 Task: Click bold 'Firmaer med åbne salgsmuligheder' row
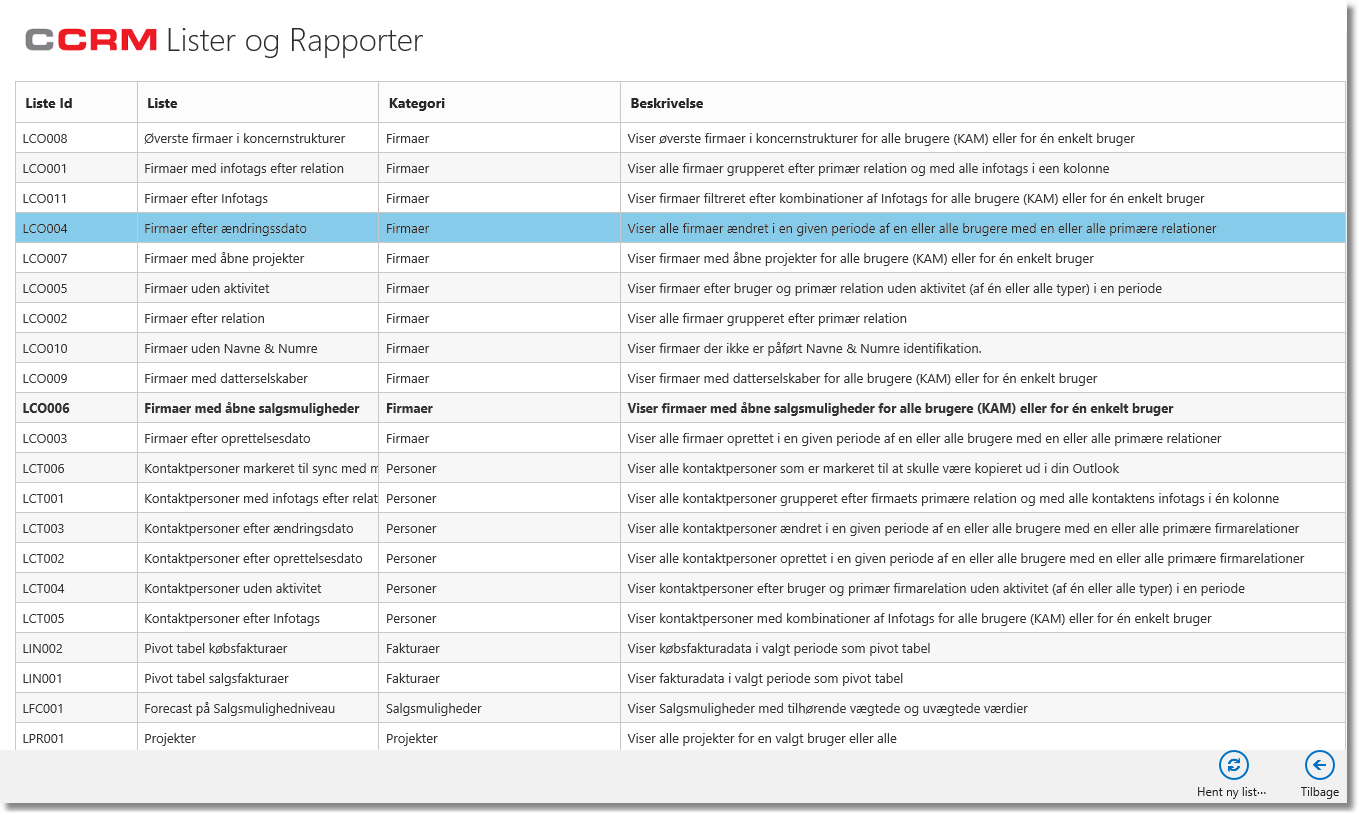680,408
